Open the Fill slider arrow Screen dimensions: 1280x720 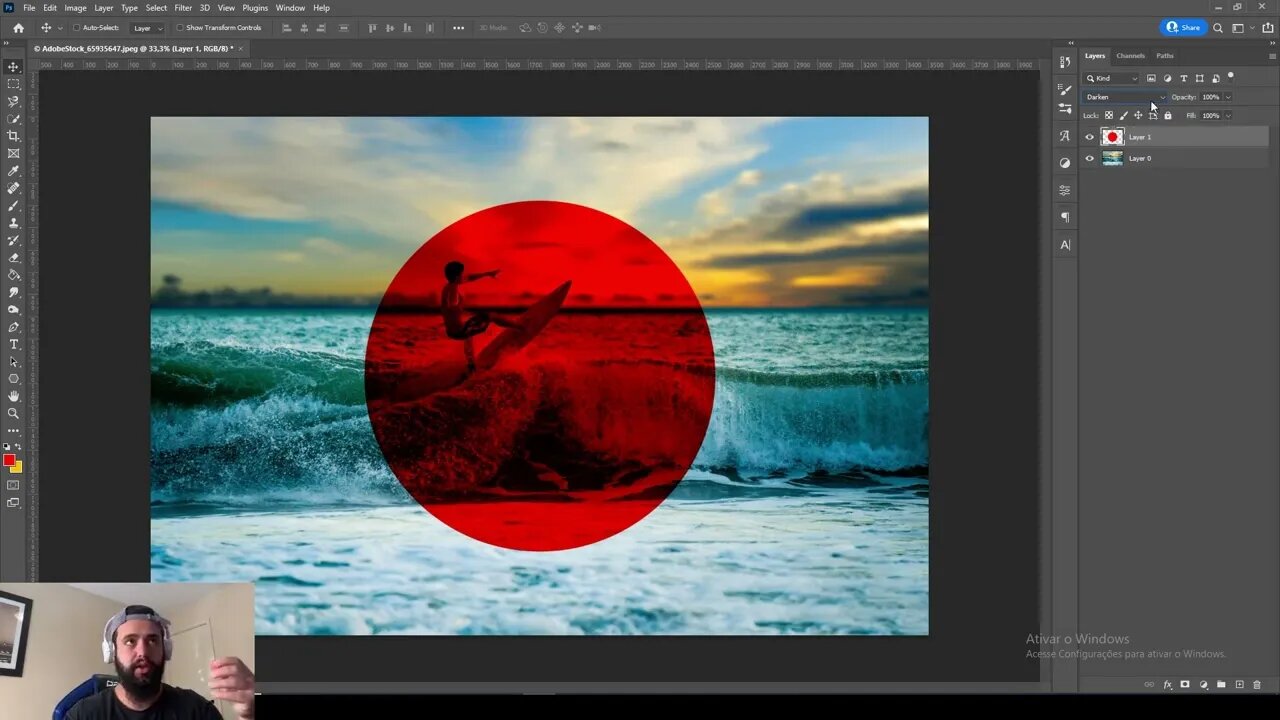1228,116
